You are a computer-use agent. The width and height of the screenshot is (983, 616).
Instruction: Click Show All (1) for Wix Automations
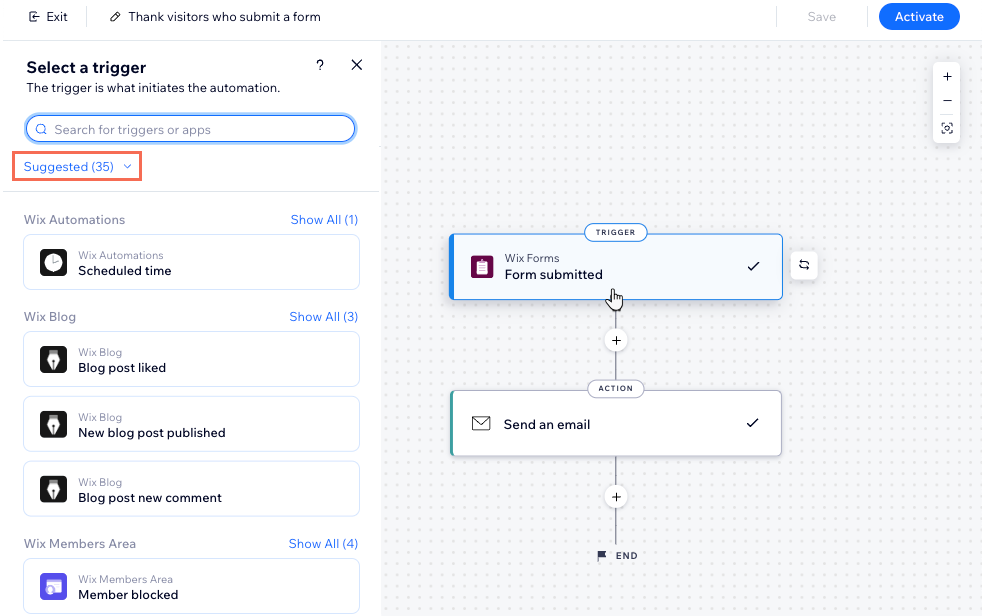pyautogui.click(x=324, y=220)
